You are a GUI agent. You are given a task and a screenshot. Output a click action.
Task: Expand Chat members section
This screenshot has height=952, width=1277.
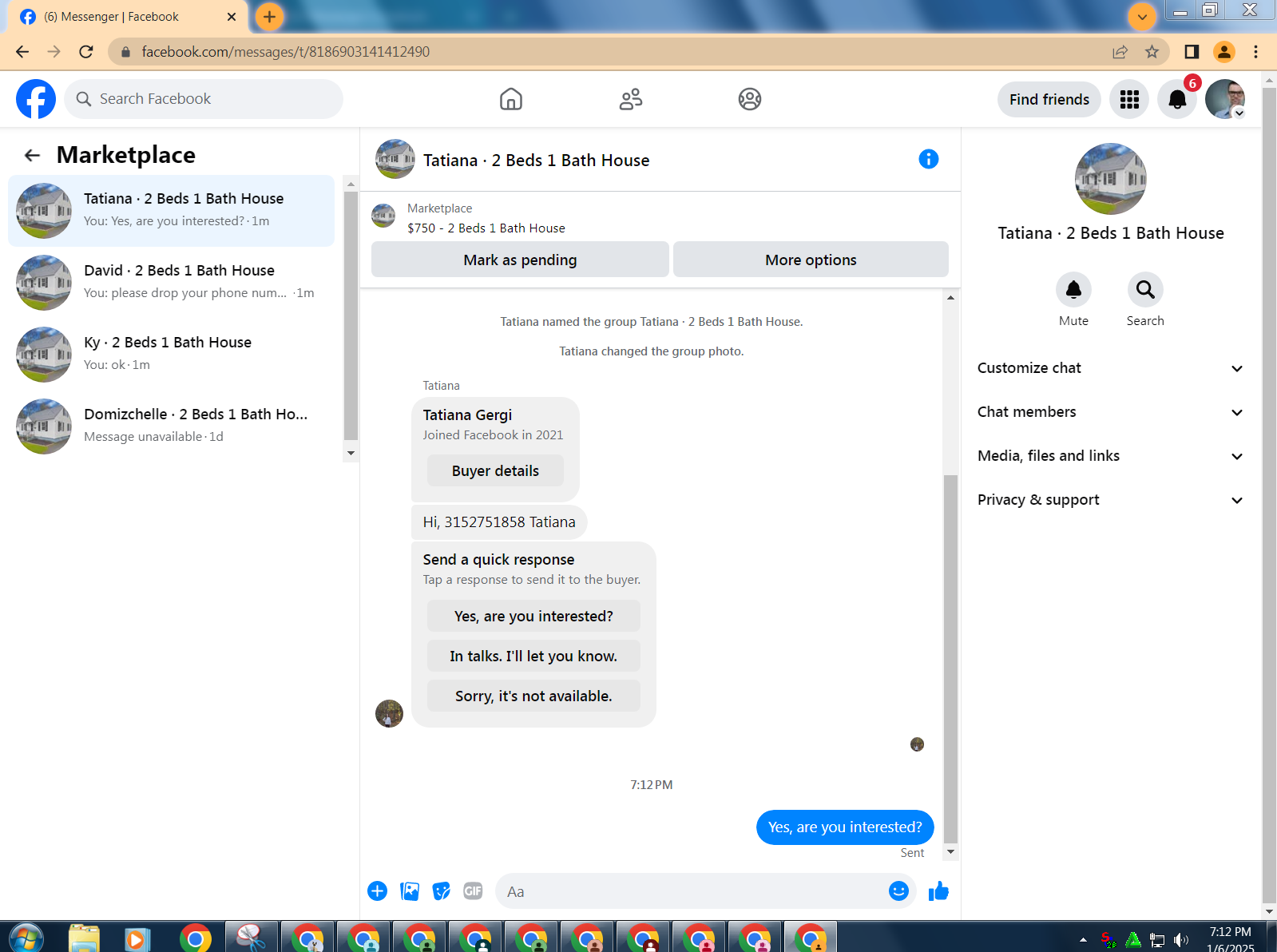[1110, 412]
